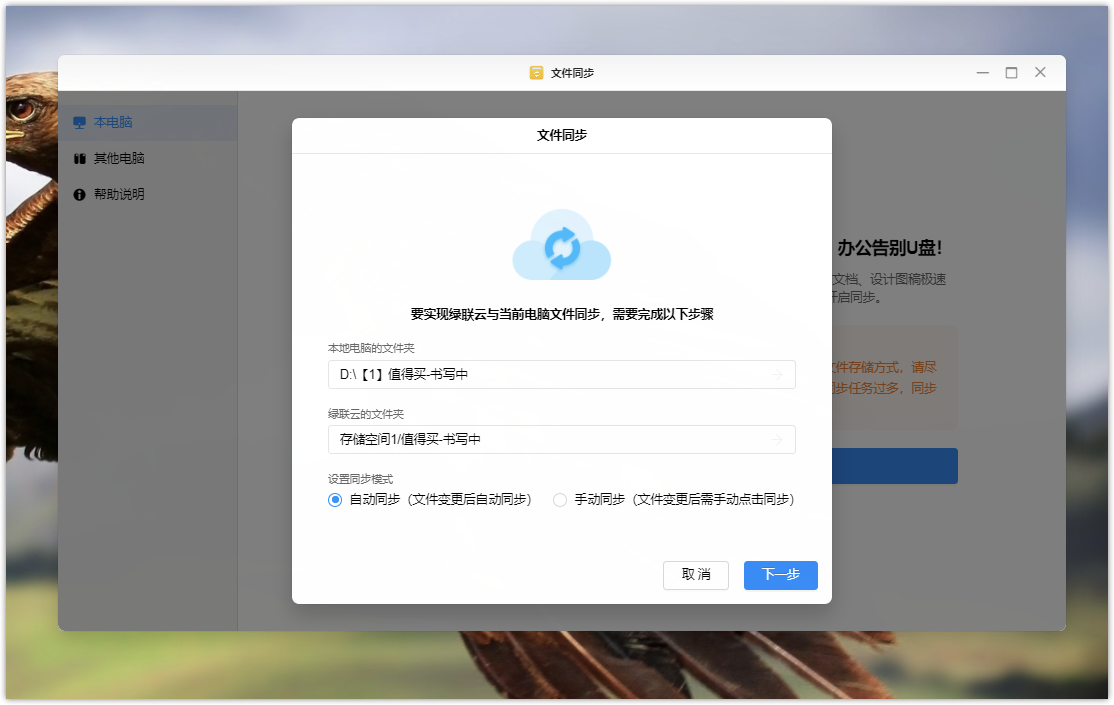Viewport: 1114px width, 705px height.
Task: Close the 文件同步 window
Action: click(1040, 73)
